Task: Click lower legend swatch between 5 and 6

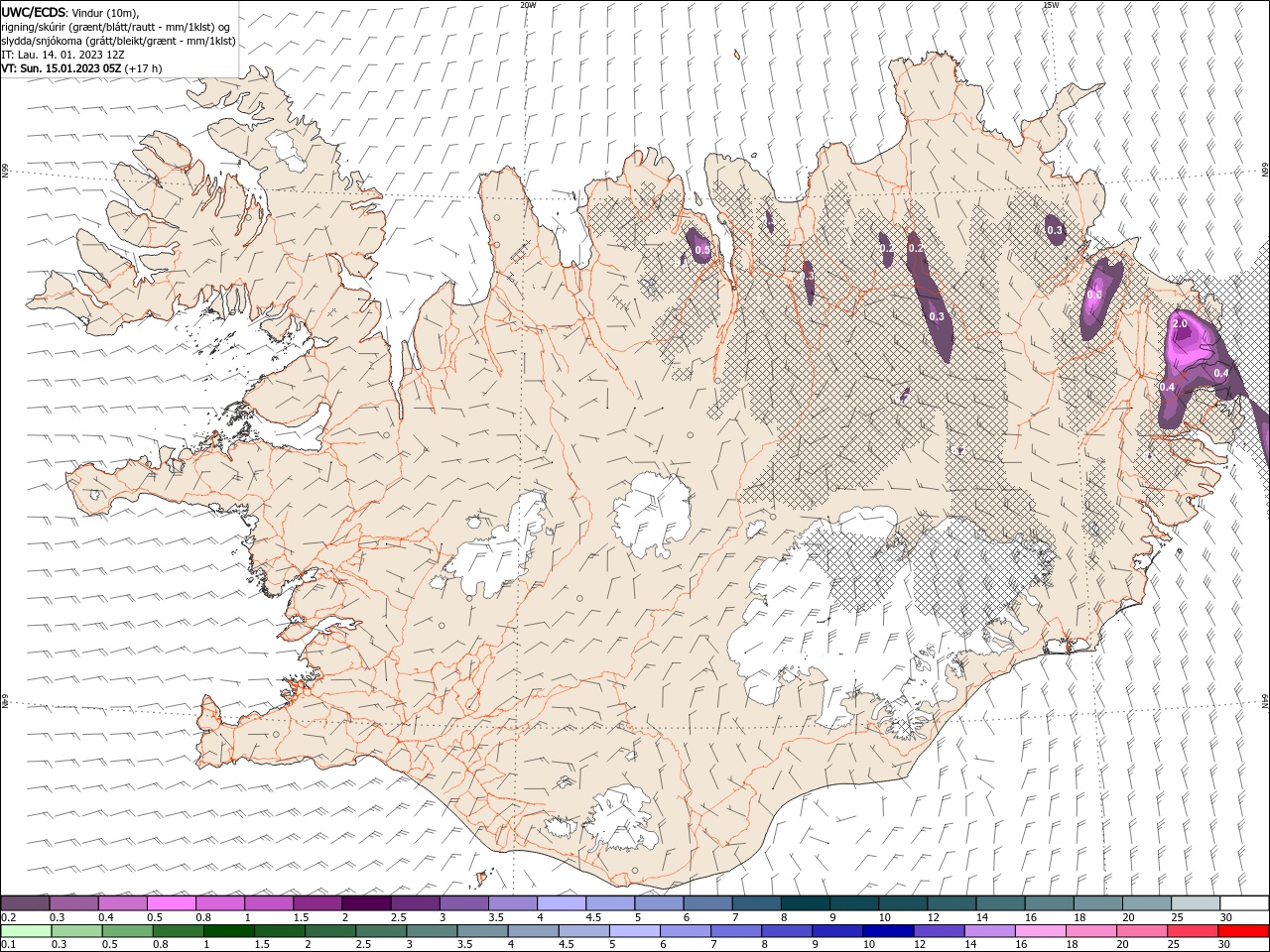Action: coord(634,931)
